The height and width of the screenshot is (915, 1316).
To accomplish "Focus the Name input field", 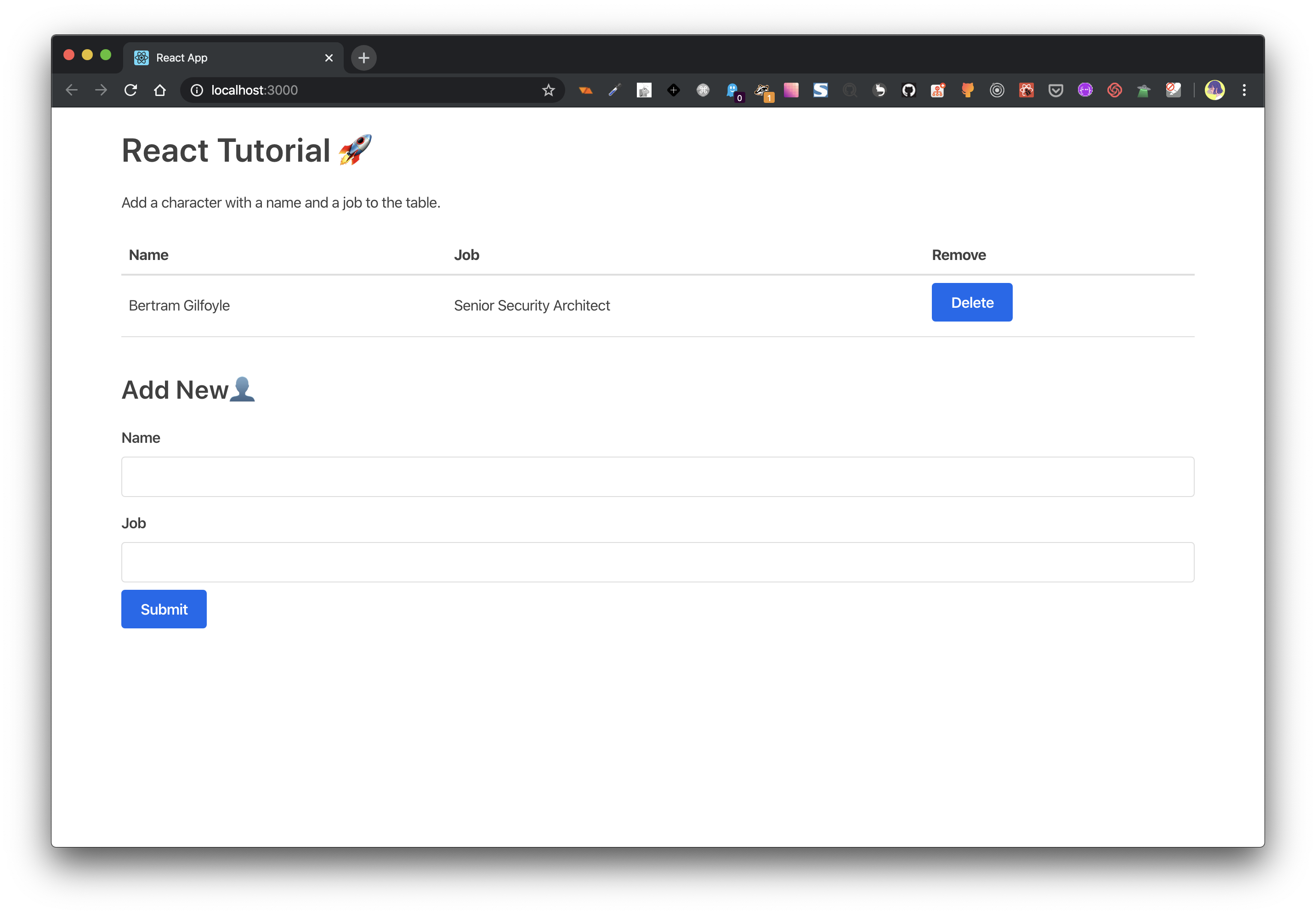I will (658, 477).
